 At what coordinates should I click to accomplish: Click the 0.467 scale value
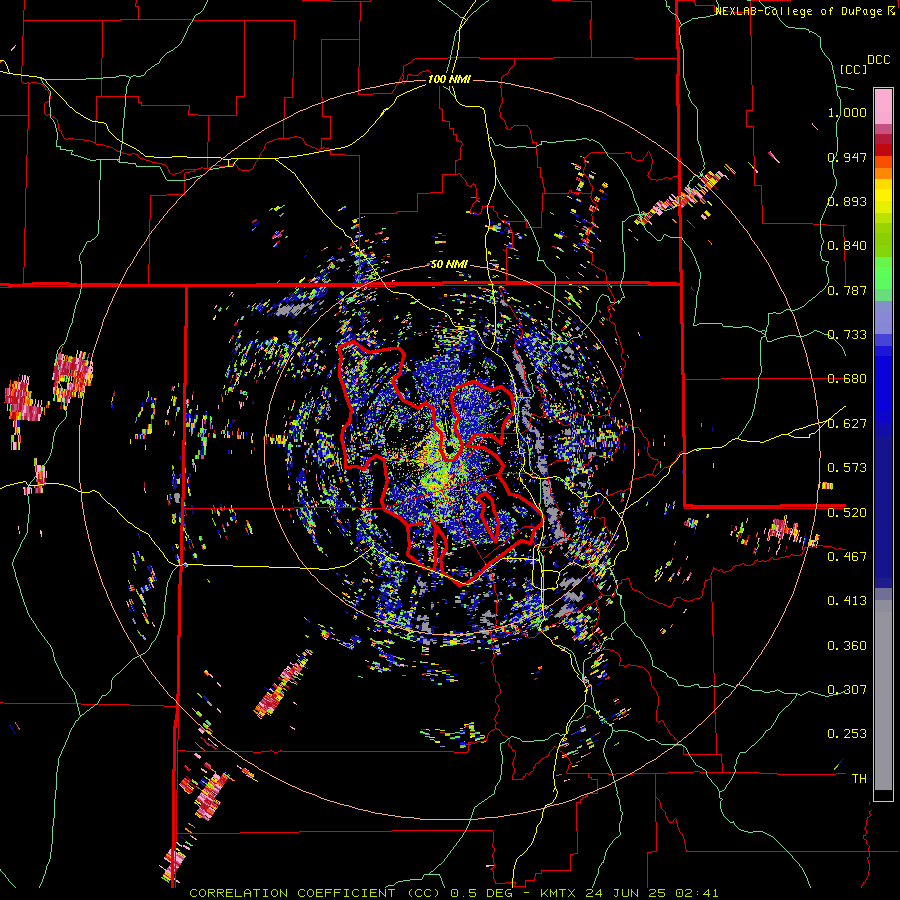(x=847, y=556)
